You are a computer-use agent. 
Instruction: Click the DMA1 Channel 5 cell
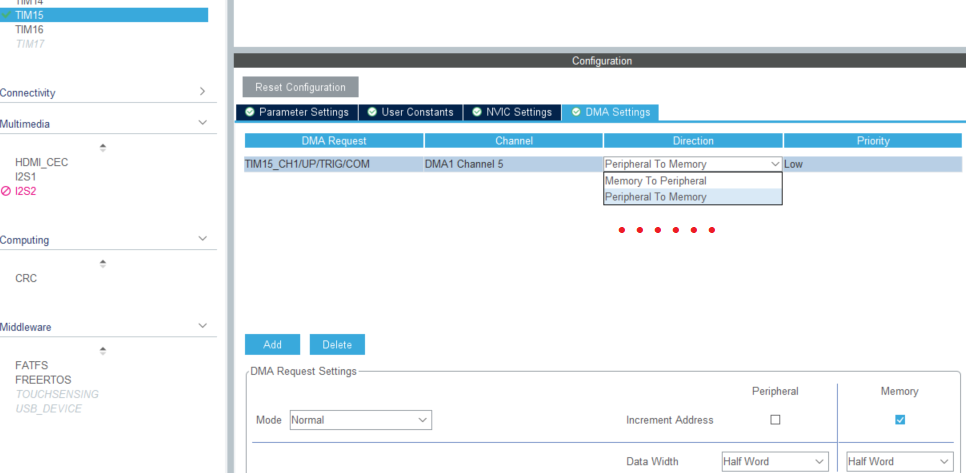tap(514, 164)
